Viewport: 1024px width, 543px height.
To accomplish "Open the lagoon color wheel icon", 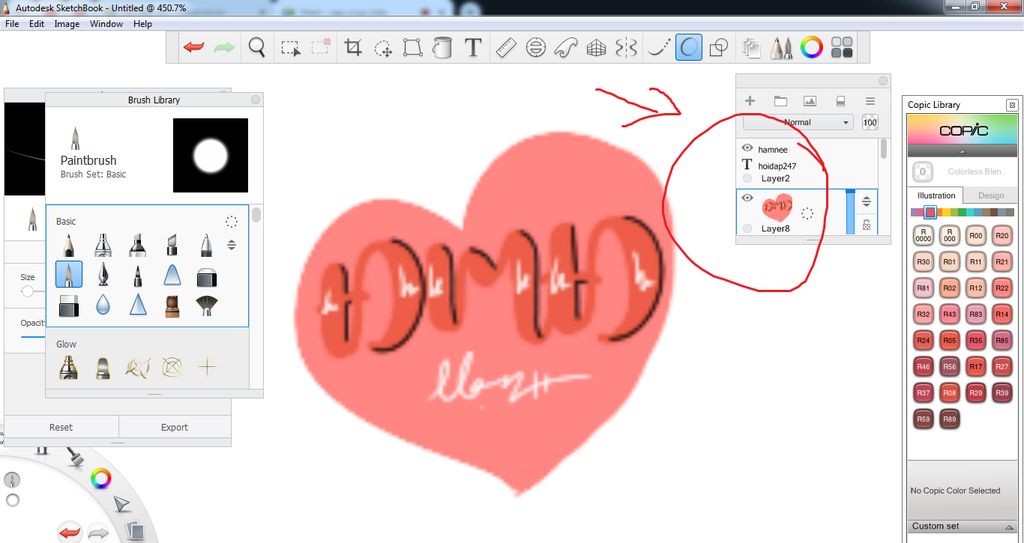I will coord(101,479).
